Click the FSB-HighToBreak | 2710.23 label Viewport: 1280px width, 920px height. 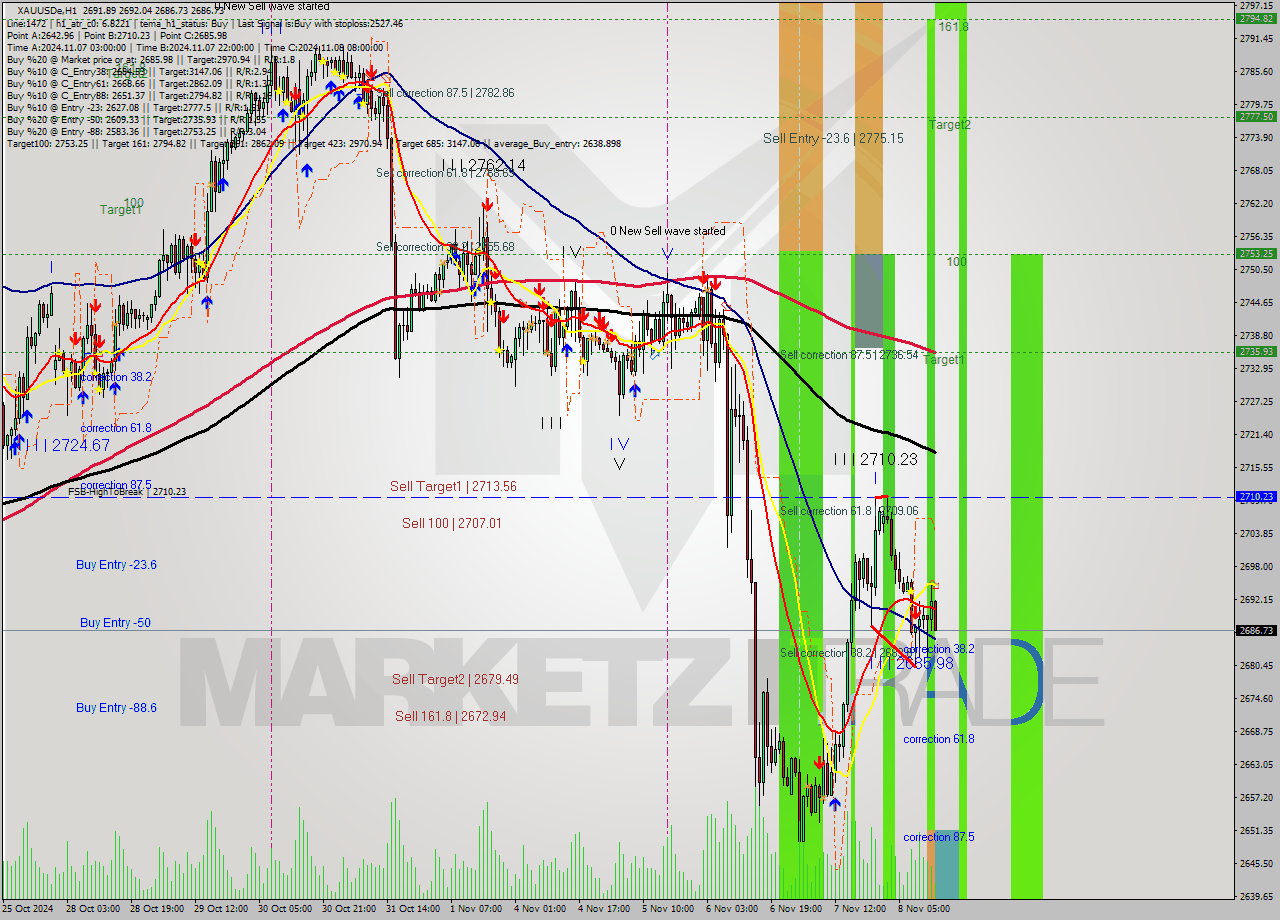[x=127, y=492]
